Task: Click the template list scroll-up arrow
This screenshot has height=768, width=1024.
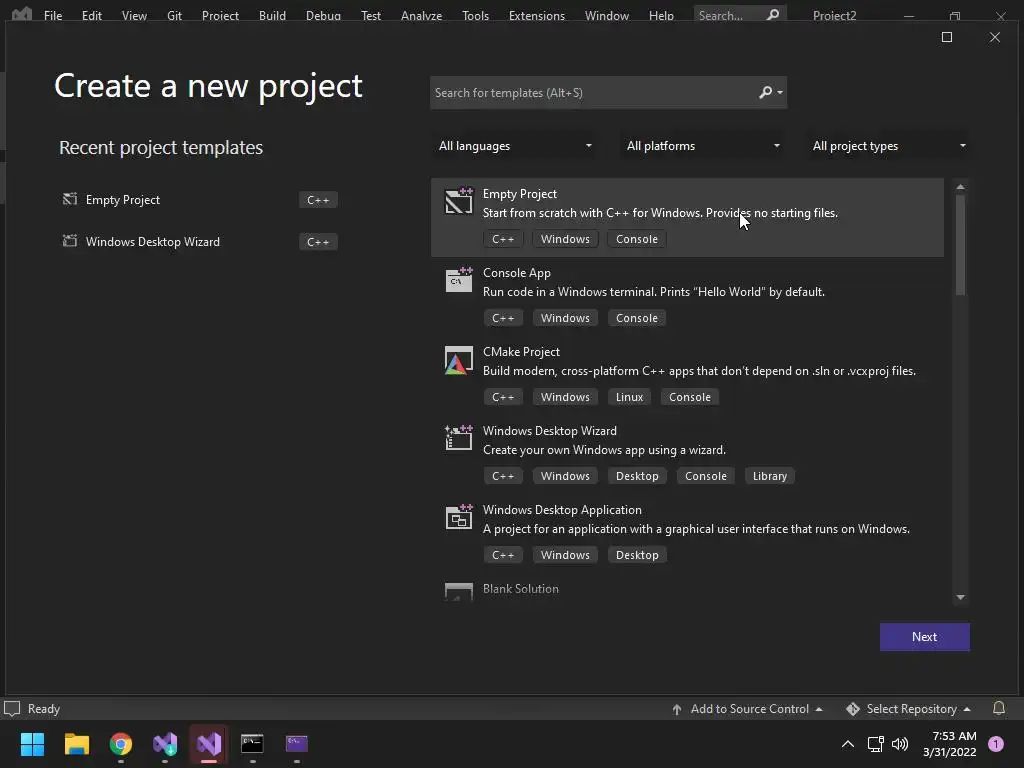Action: [960, 187]
